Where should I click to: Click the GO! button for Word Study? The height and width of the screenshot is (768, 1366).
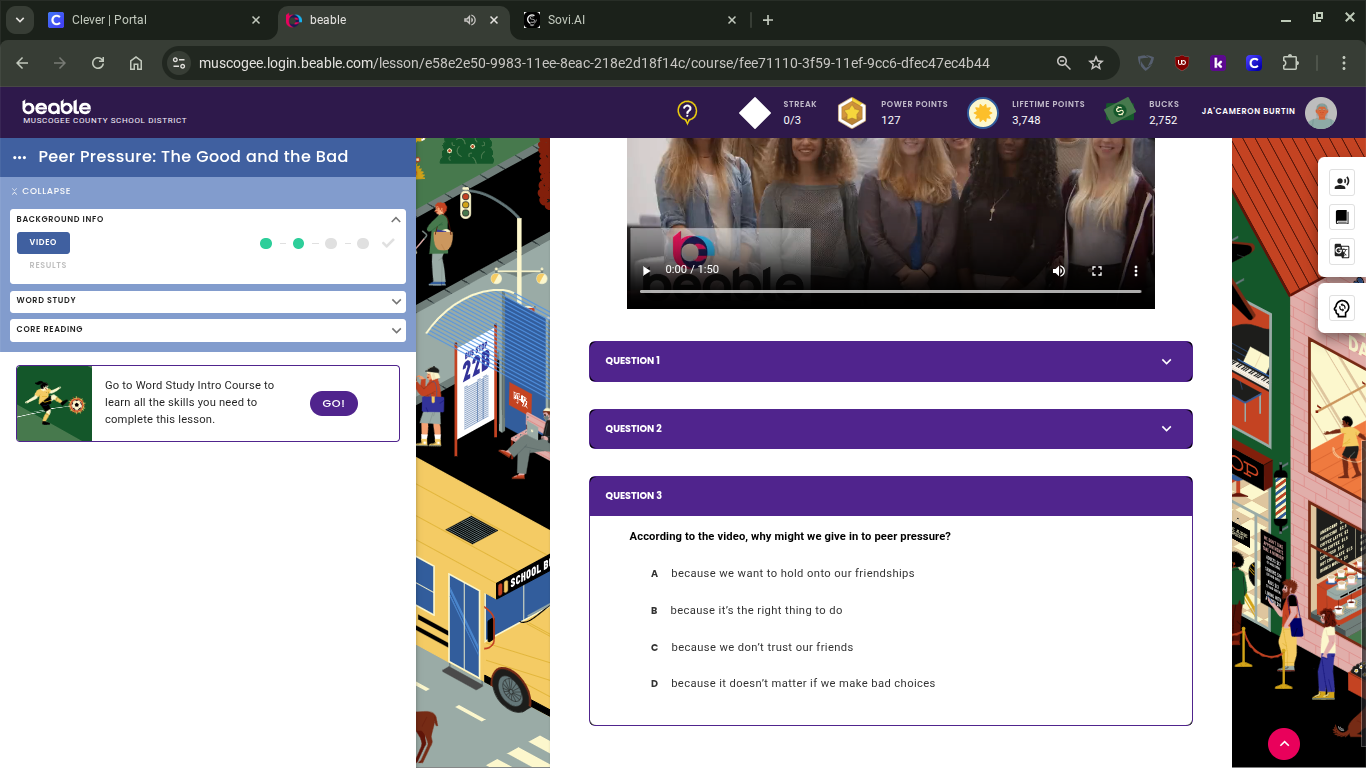tap(333, 403)
